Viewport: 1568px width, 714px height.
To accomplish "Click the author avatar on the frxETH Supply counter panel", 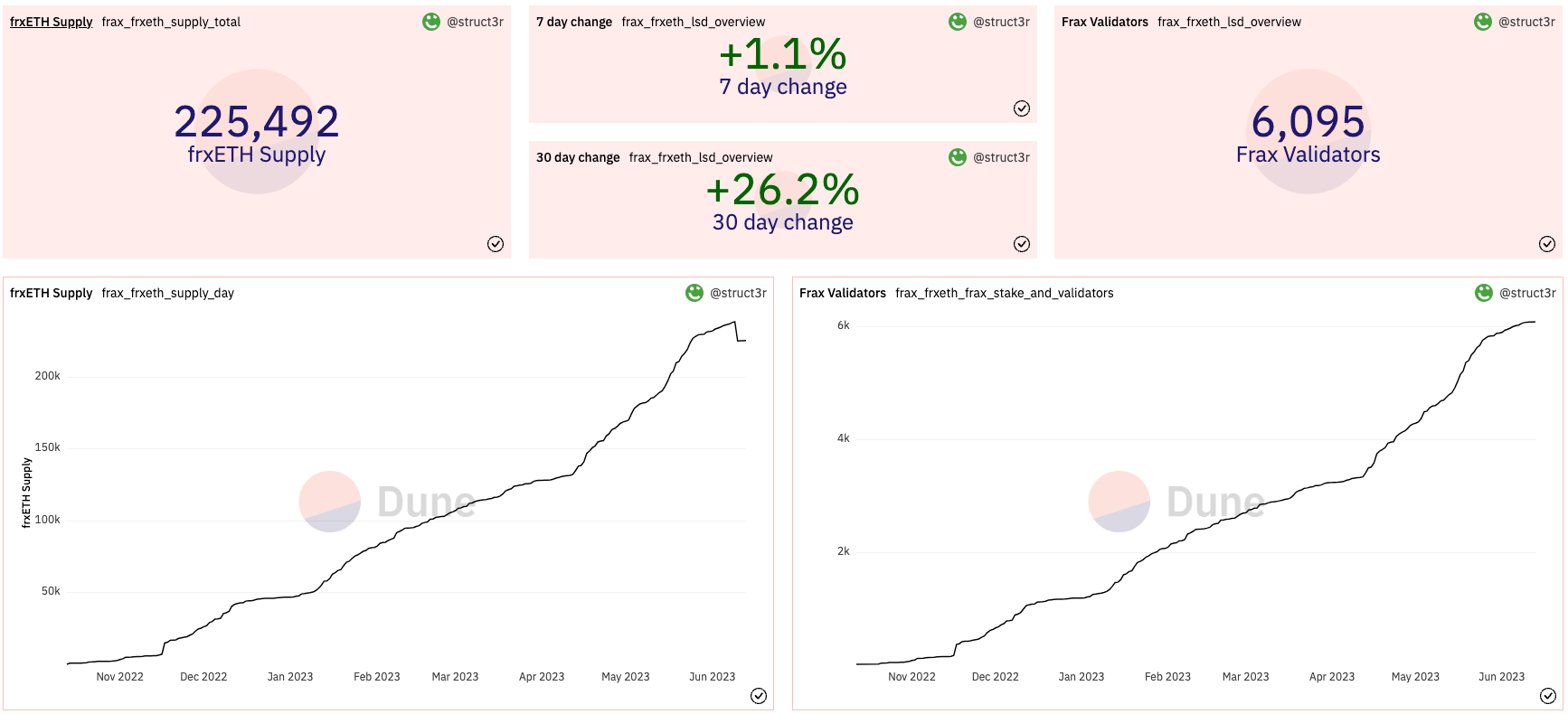I will tap(431, 22).
